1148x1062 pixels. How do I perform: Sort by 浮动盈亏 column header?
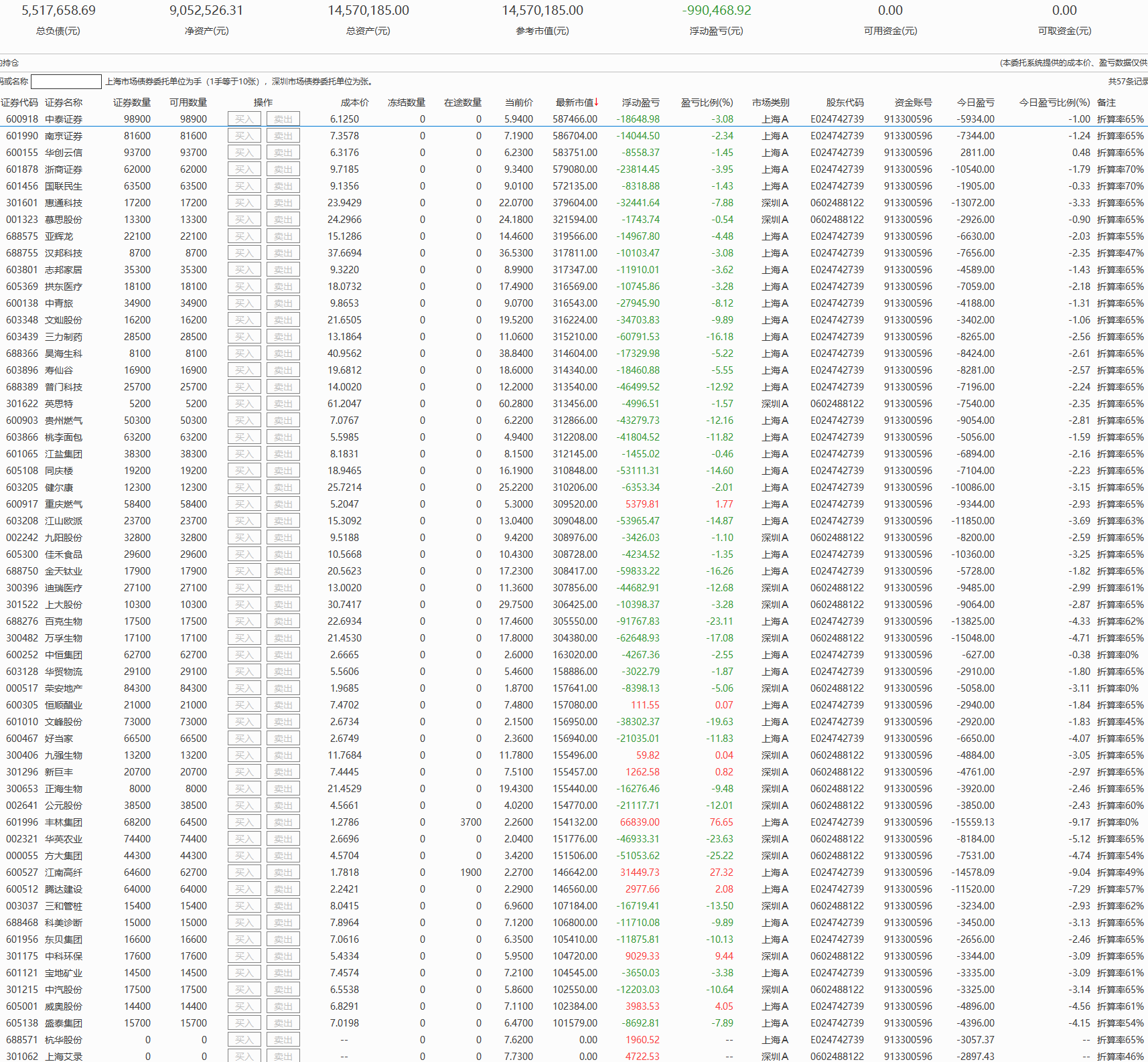point(641,102)
